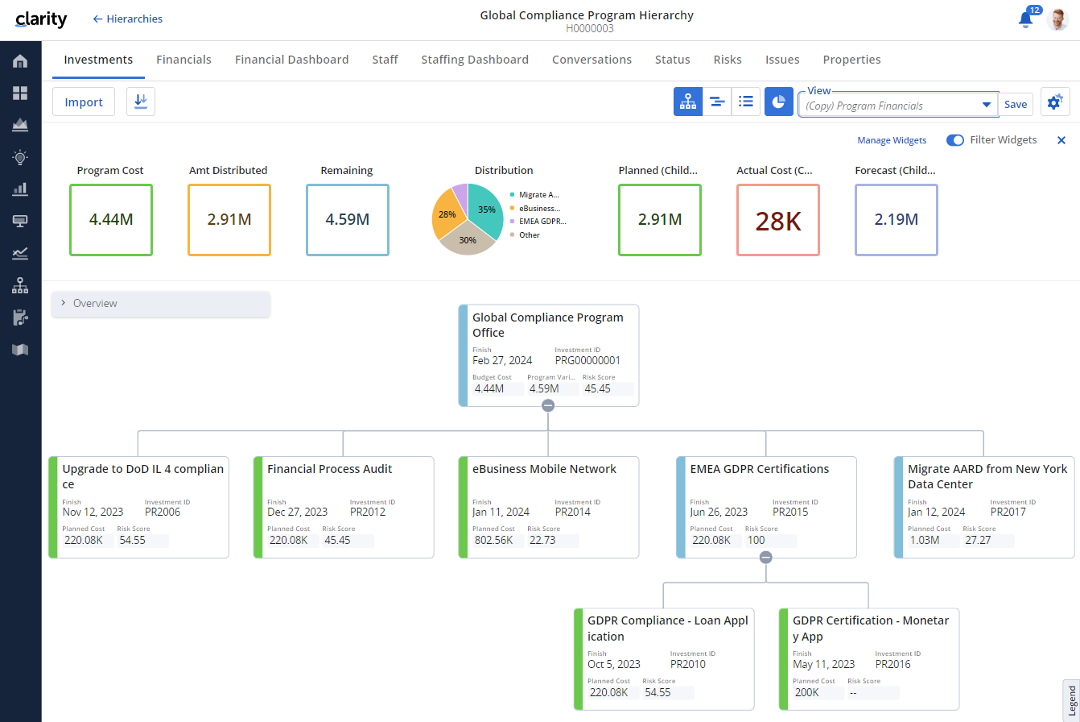Collapse children of Global Compliance Program Office
This screenshot has height=722, width=1080.
pos(548,406)
